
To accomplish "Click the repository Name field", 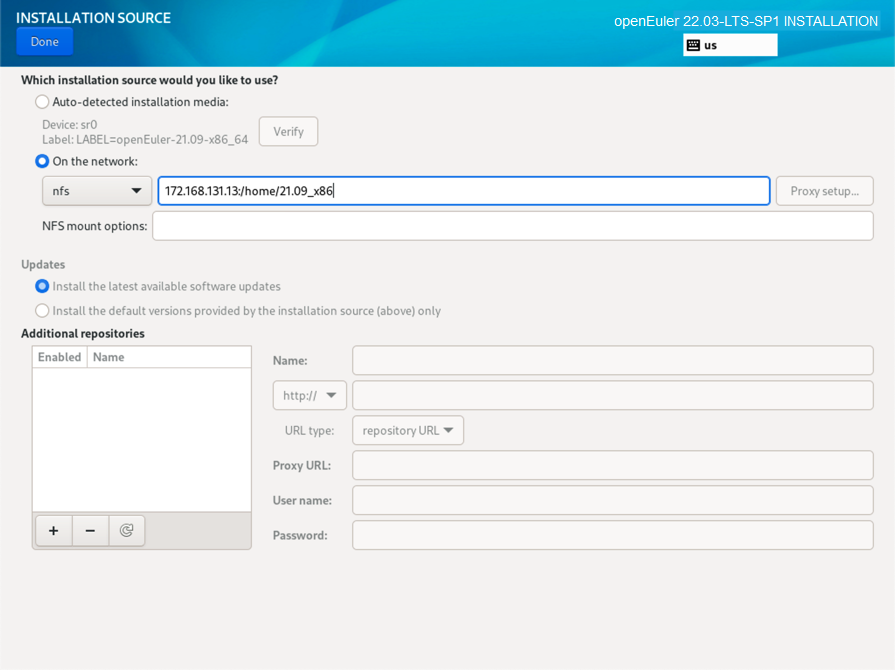I will [x=612, y=360].
